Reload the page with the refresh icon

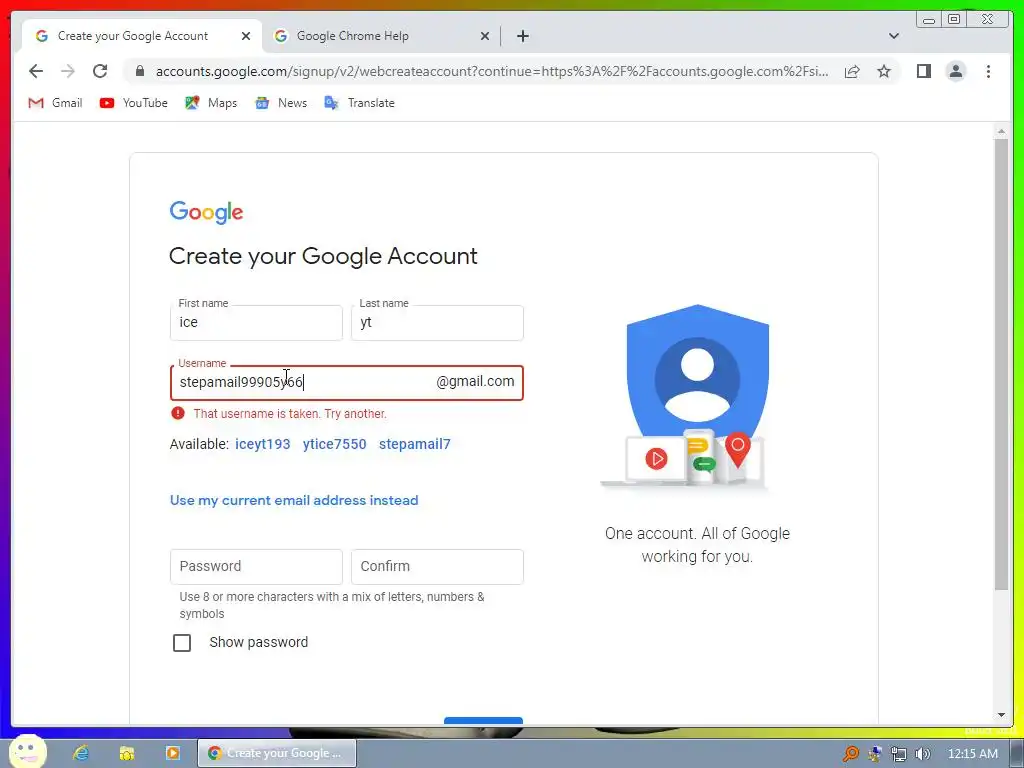pos(100,71)
